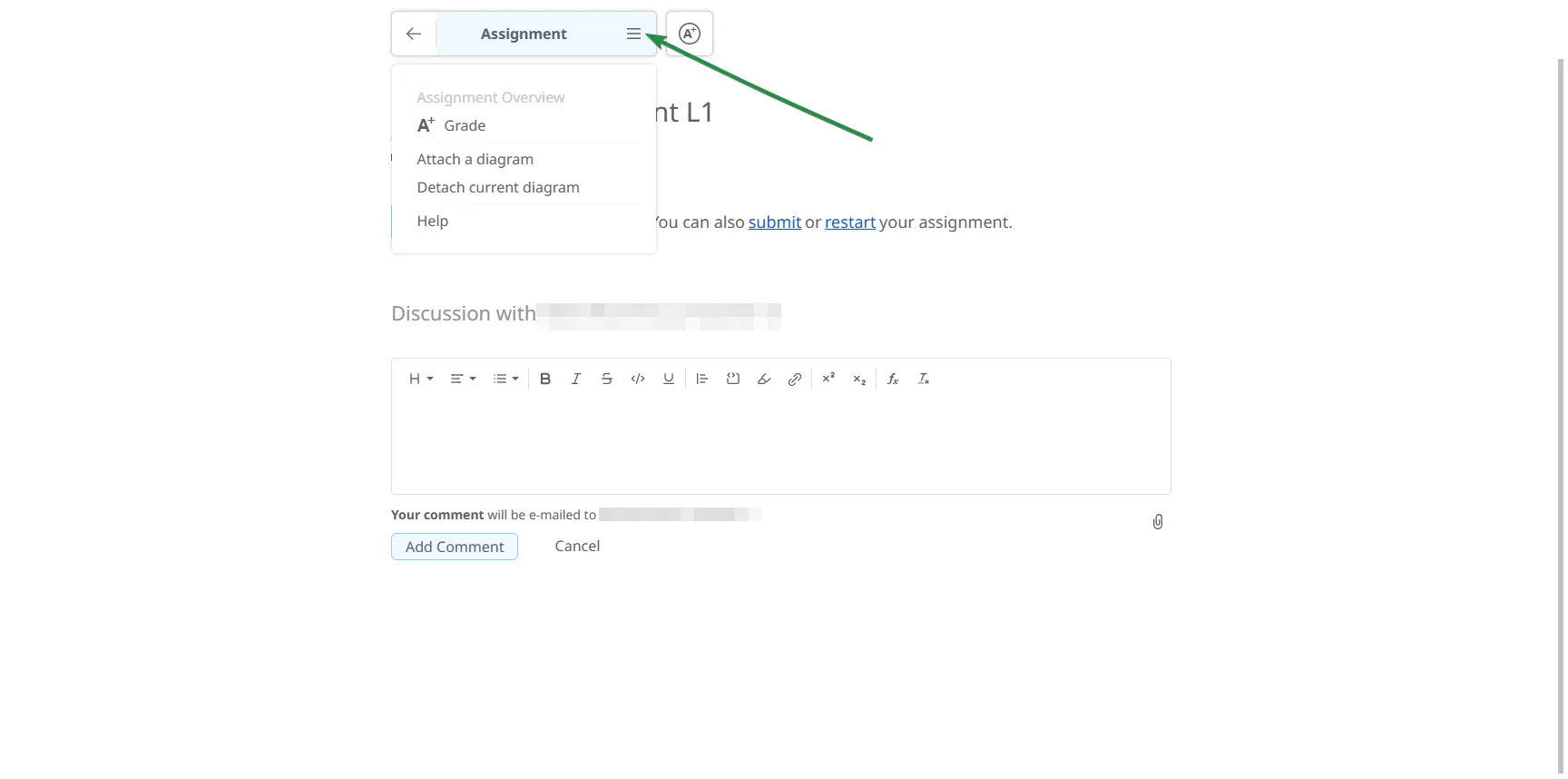Apply superscript formatting
Image resolution: width=1568 pixels, height=779 pixels.
coord(828,380)
